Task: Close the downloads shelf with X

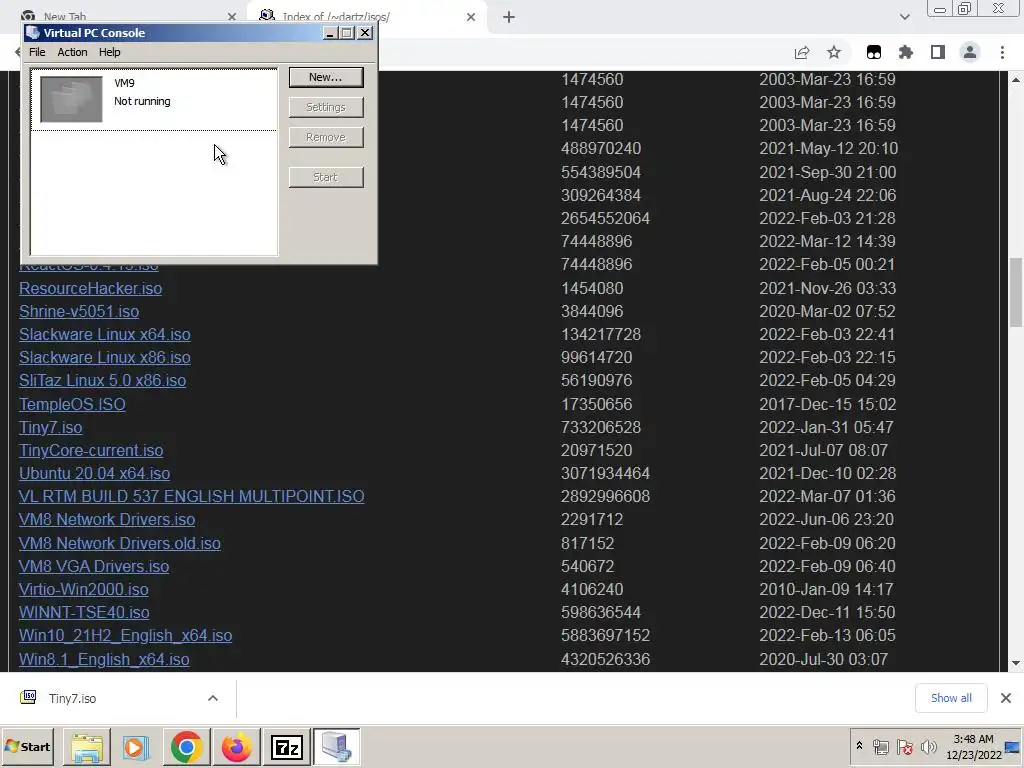Action: [x=1006, y=698]
